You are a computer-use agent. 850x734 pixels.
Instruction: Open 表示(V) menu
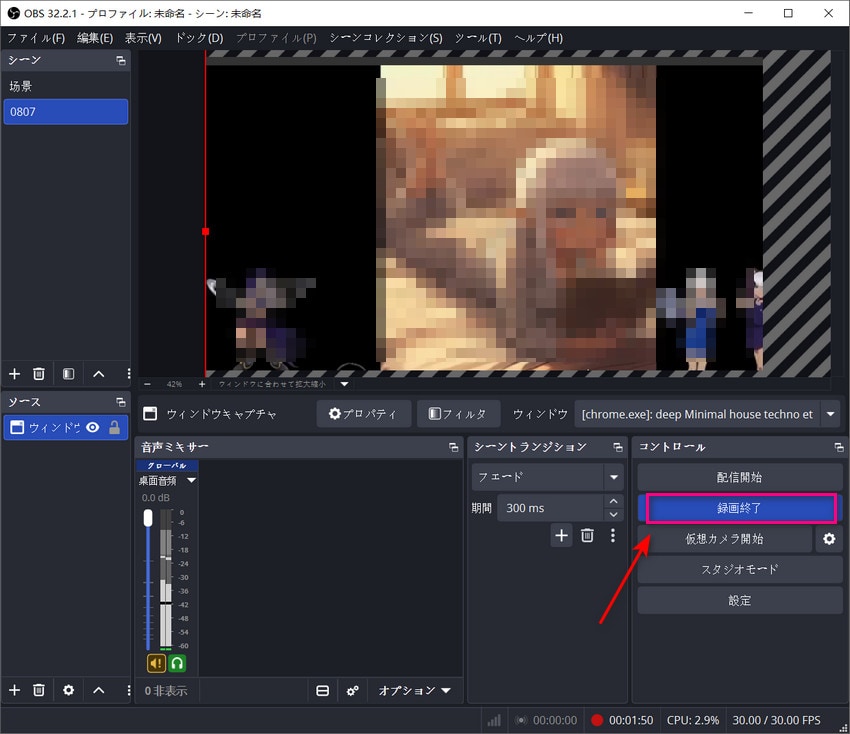(143, 38)
